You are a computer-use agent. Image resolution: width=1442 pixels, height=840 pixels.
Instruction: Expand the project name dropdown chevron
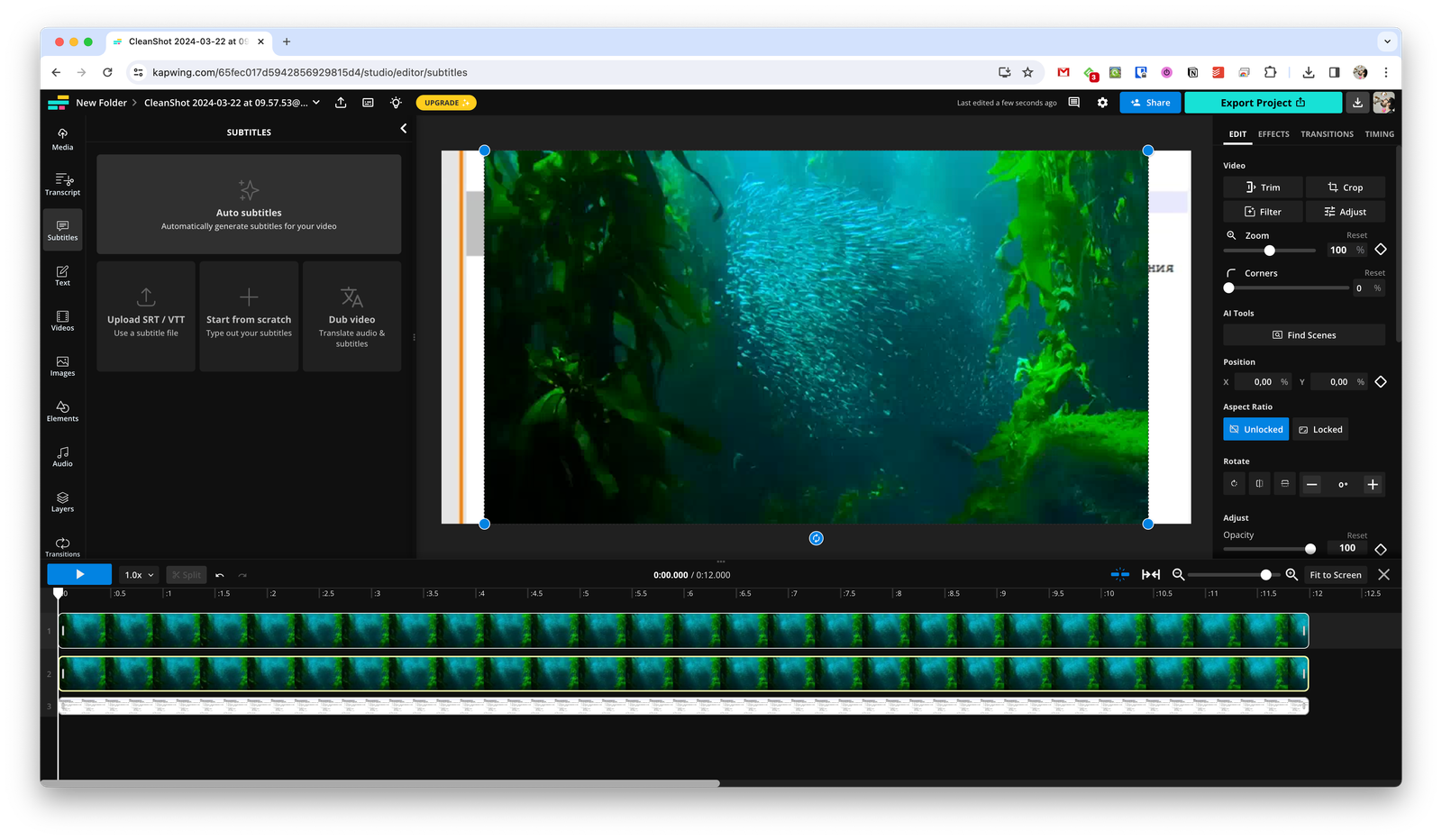pos(316,103)
